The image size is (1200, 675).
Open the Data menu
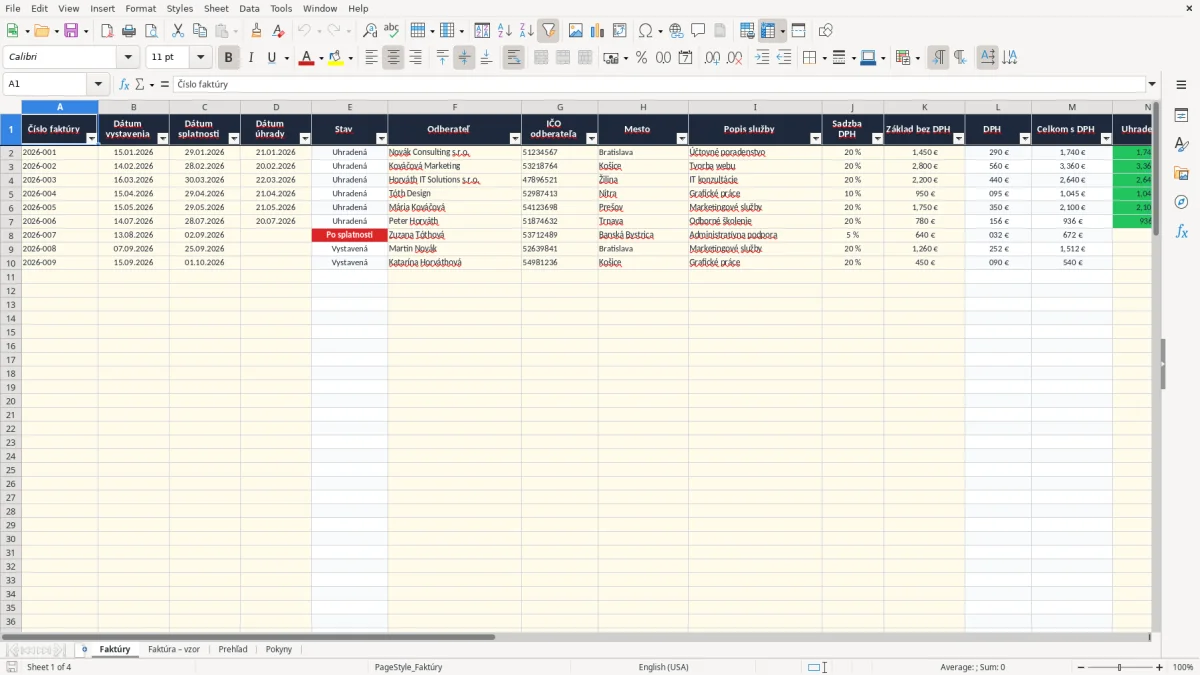[x=249, y=8]
